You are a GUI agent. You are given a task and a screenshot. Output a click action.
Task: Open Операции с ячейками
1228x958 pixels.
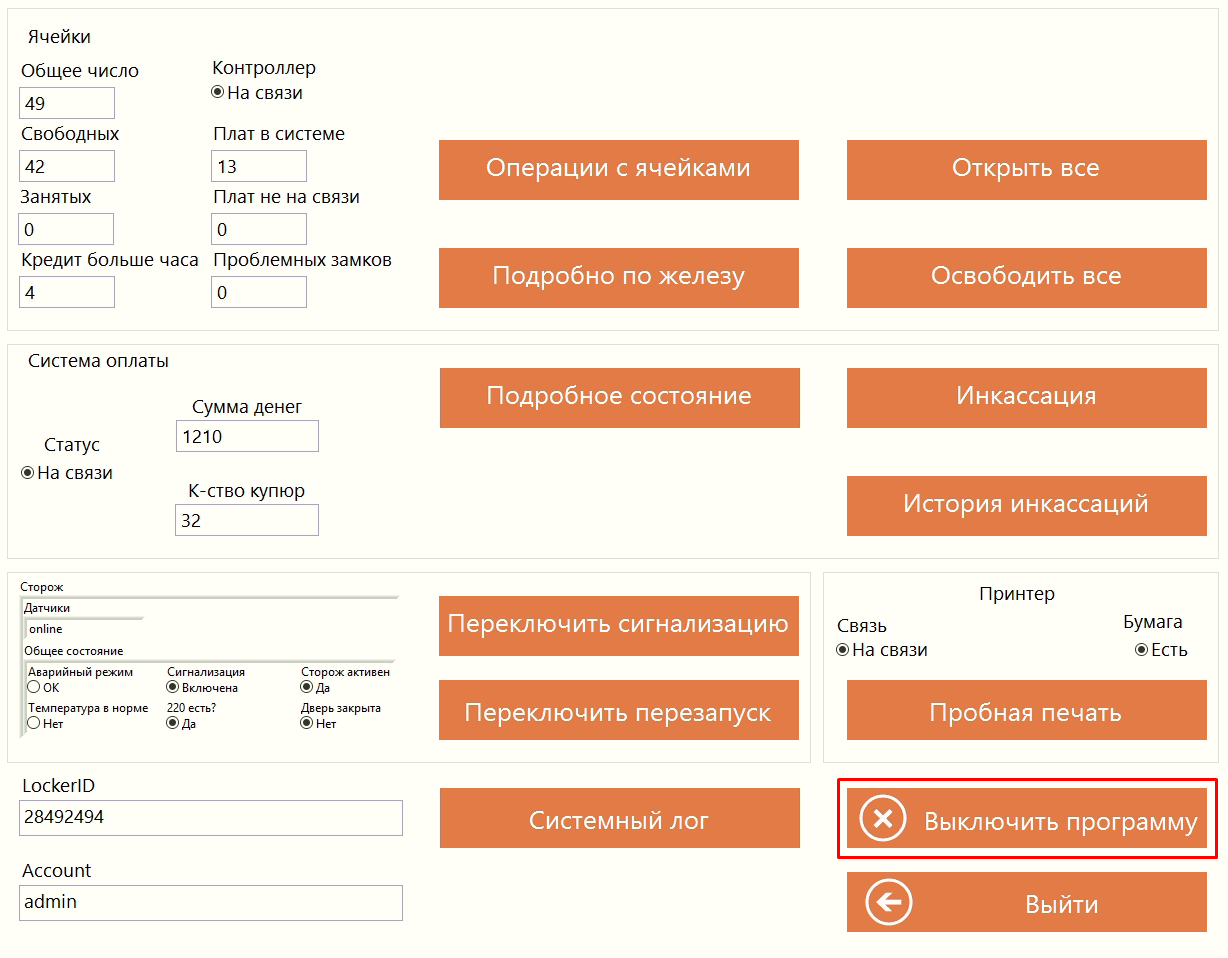coord(618,169)
